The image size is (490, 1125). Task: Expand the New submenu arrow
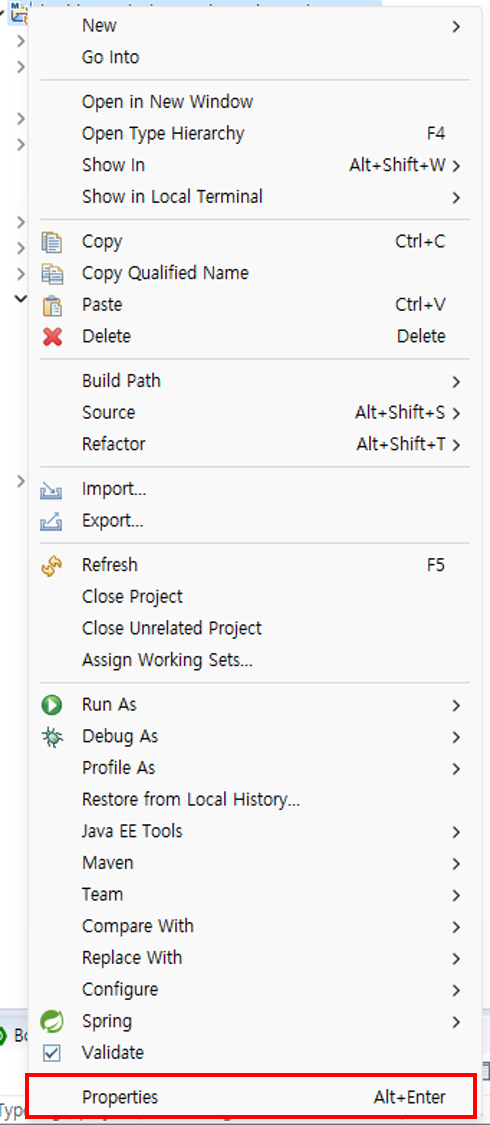456,27
